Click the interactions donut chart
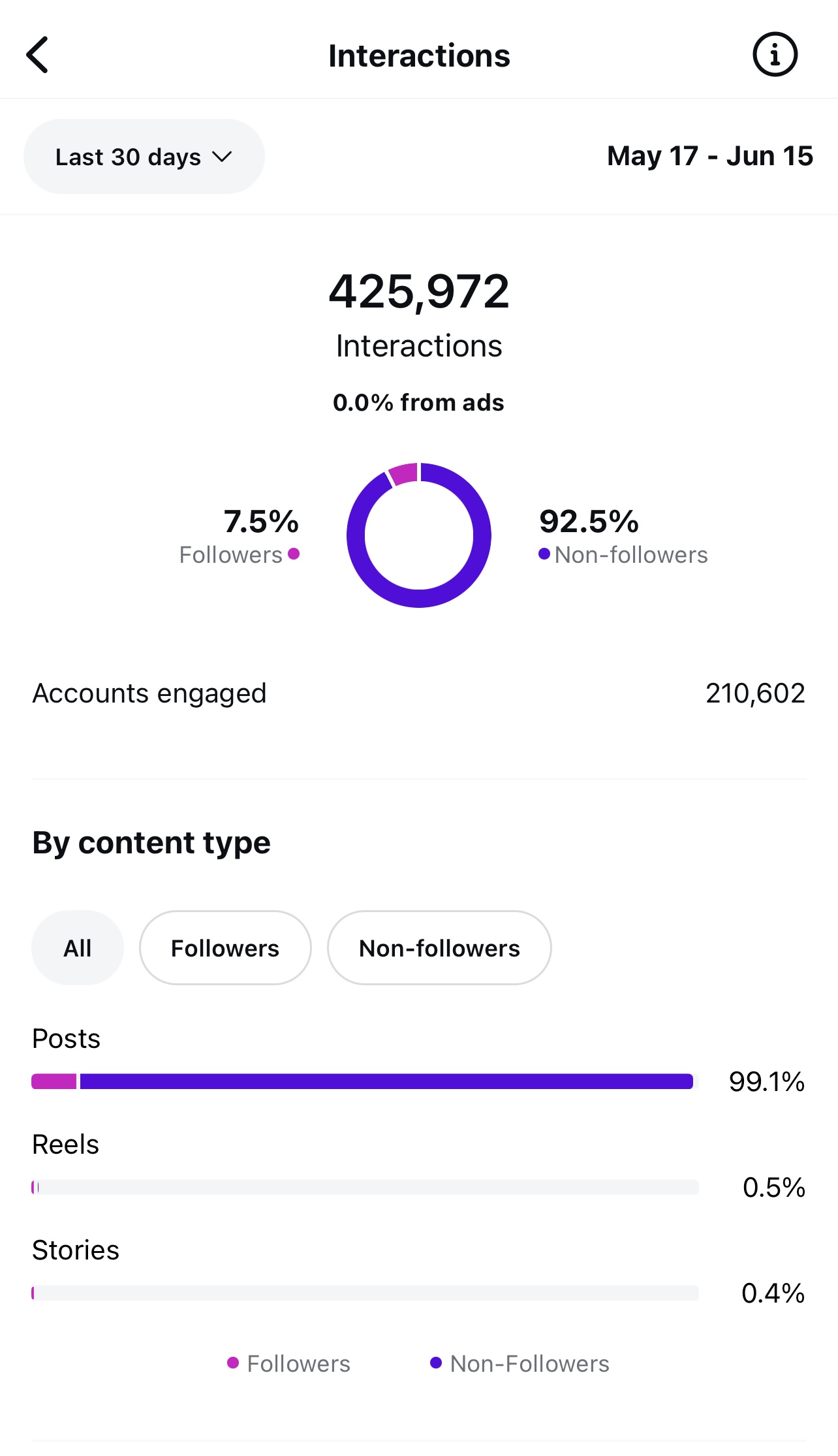Screen dimensions: 838x1456 click(x=418, y=535)
